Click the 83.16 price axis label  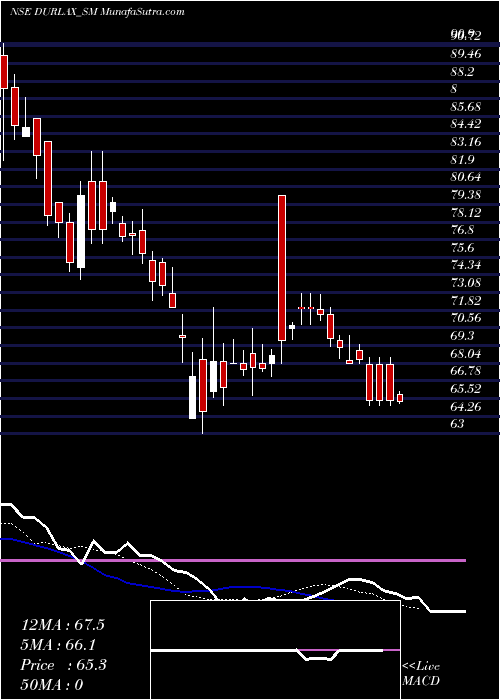[466, 142]
